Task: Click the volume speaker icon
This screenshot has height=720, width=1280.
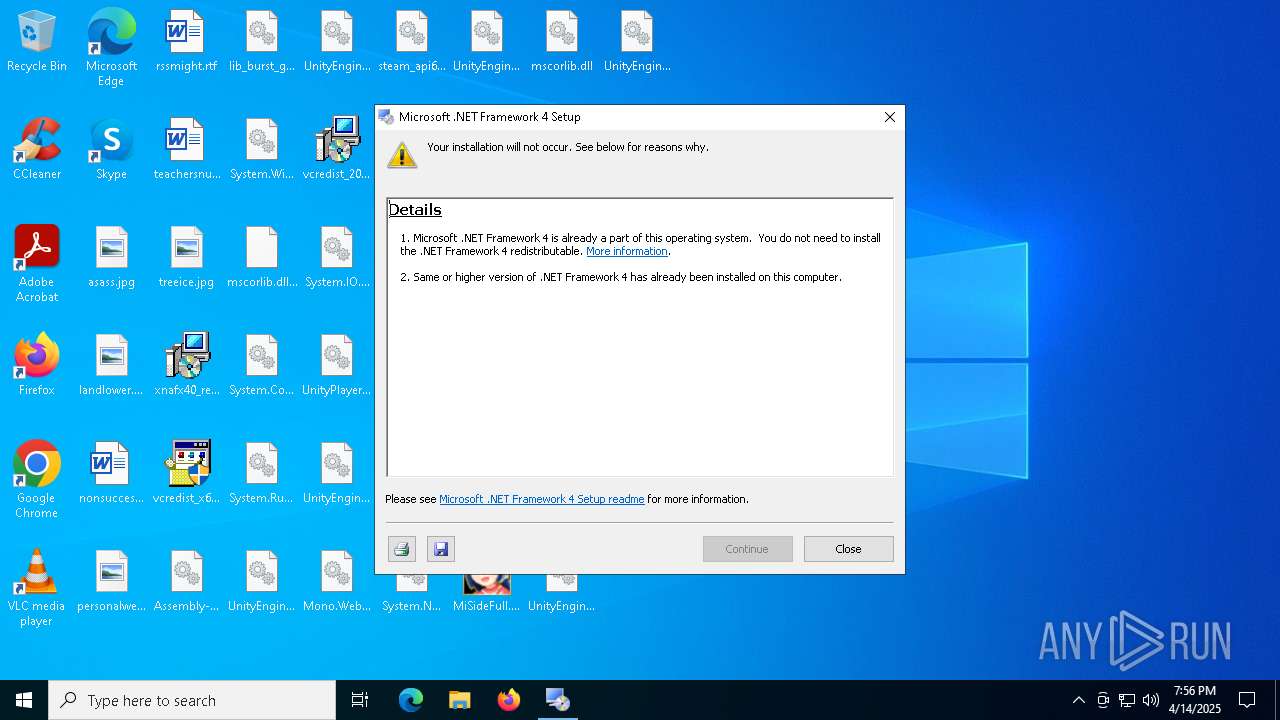Action: (x=1151, y=700)
